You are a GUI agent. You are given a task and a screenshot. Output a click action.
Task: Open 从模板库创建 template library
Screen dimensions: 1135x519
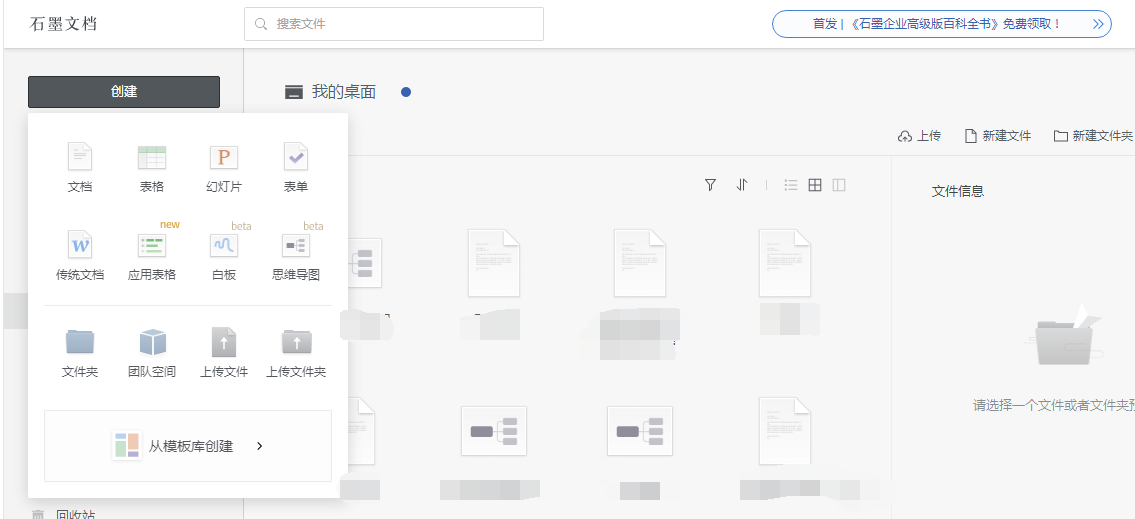point(188,446)
